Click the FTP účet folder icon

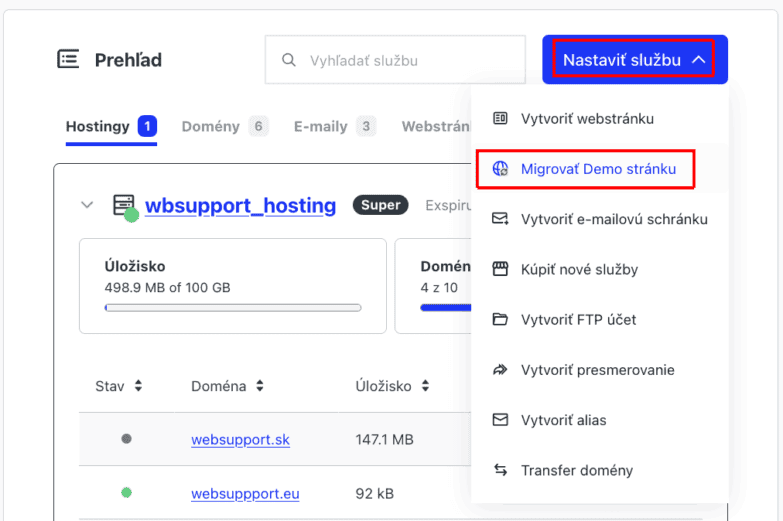point(500,320)
